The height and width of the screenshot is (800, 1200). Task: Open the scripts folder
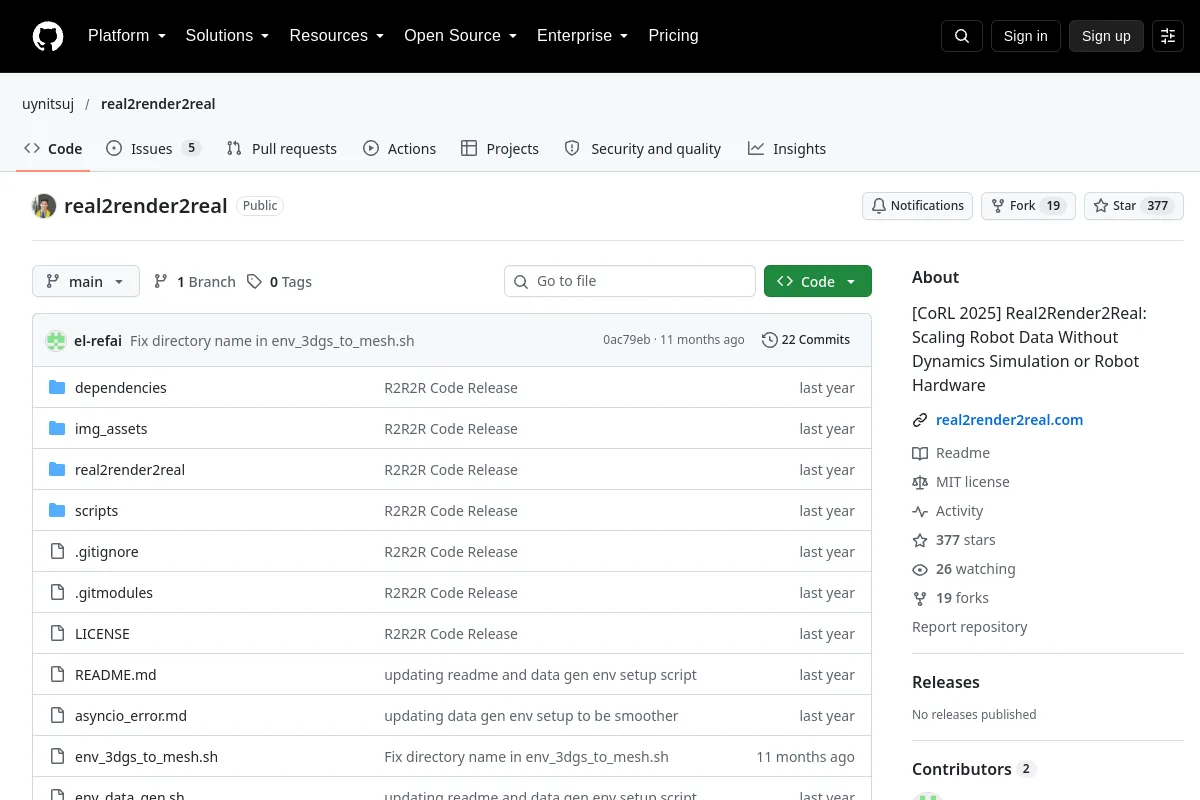[96, 511]
